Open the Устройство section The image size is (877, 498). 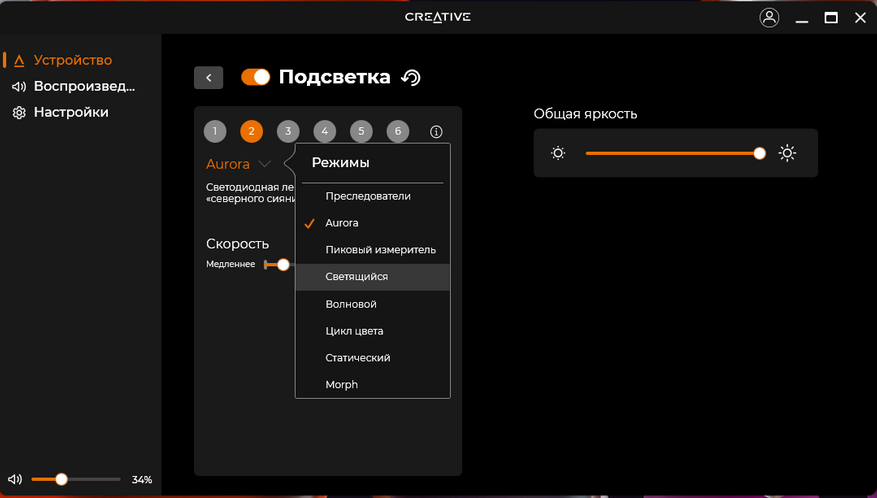pos(73,60)
